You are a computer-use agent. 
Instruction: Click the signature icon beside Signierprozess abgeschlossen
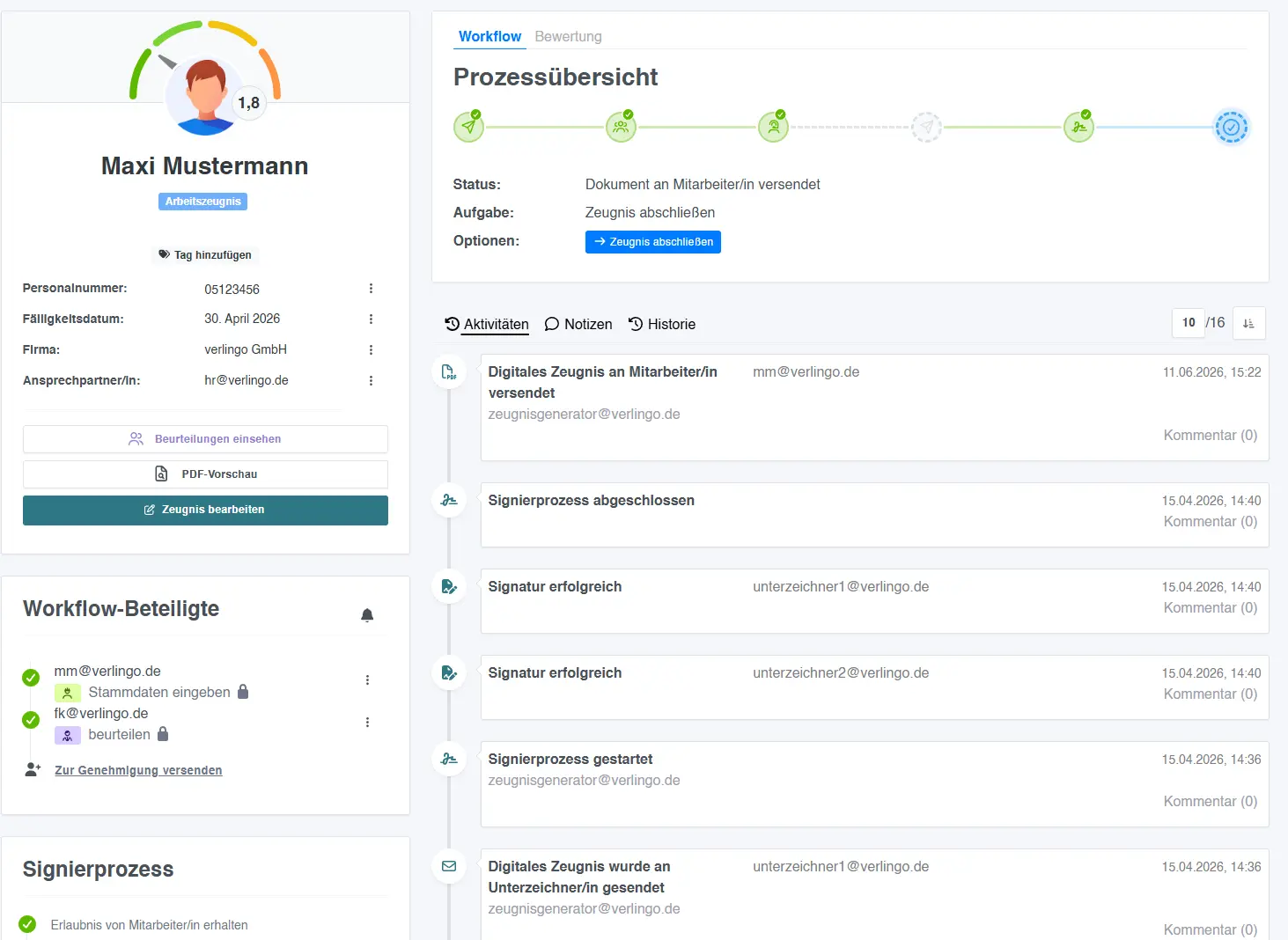point(449,500)
